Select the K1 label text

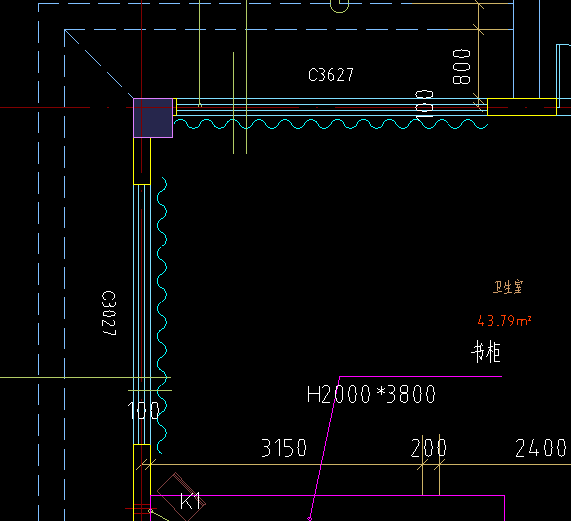(x=190, y=501)
